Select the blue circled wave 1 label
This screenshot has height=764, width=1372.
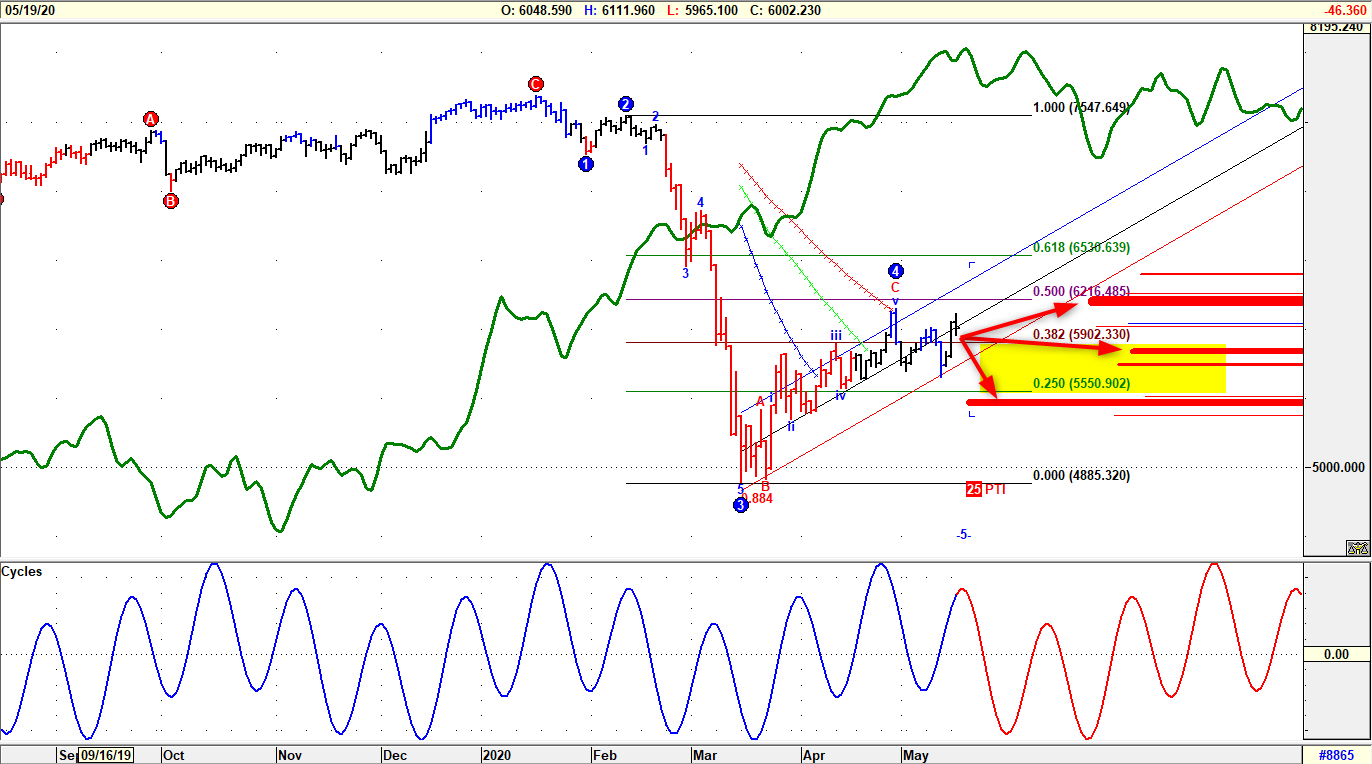pos(585,162)
